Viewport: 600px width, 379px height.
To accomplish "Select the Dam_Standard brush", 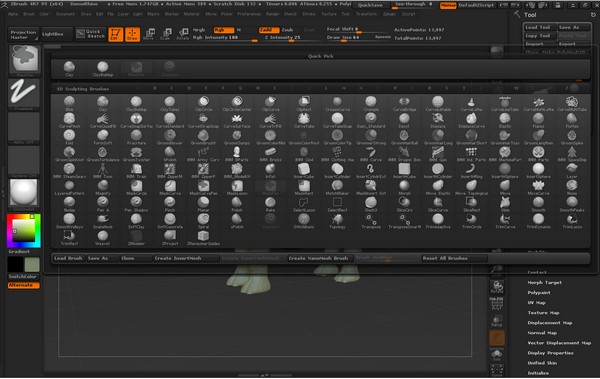I will click(371, 120).
